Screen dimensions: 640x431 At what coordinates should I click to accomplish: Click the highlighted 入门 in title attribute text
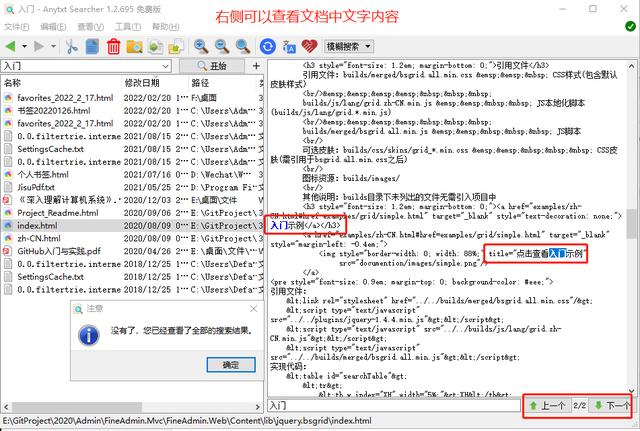(558, 254)
